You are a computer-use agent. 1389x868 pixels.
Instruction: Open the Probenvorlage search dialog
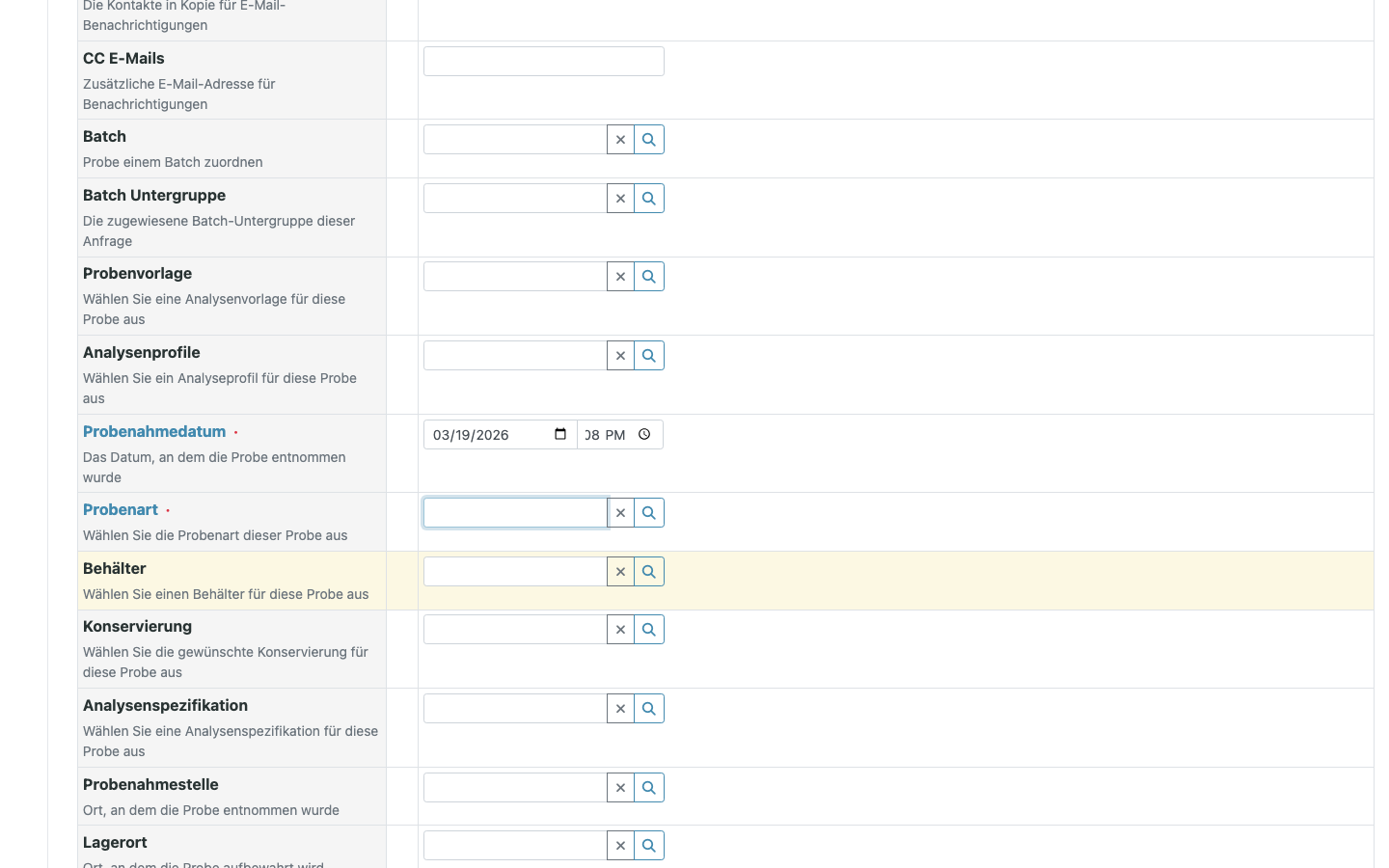tap(648, 276)
